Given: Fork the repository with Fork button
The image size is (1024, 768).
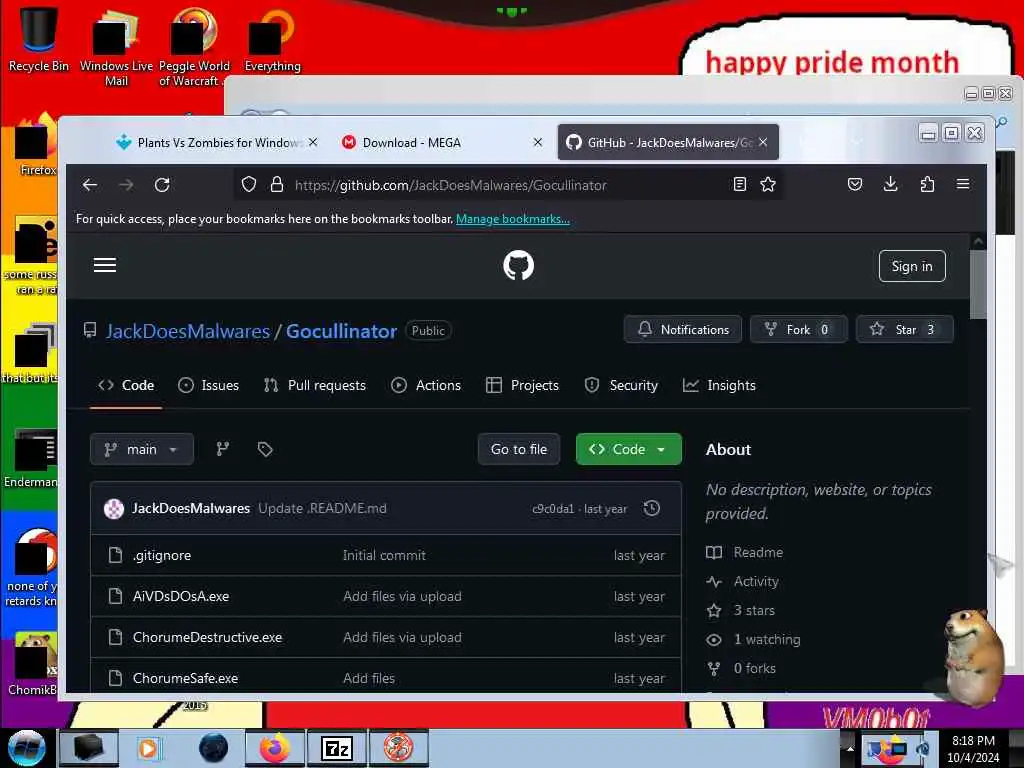Looking at the screenshot, I should click(798, 330).
